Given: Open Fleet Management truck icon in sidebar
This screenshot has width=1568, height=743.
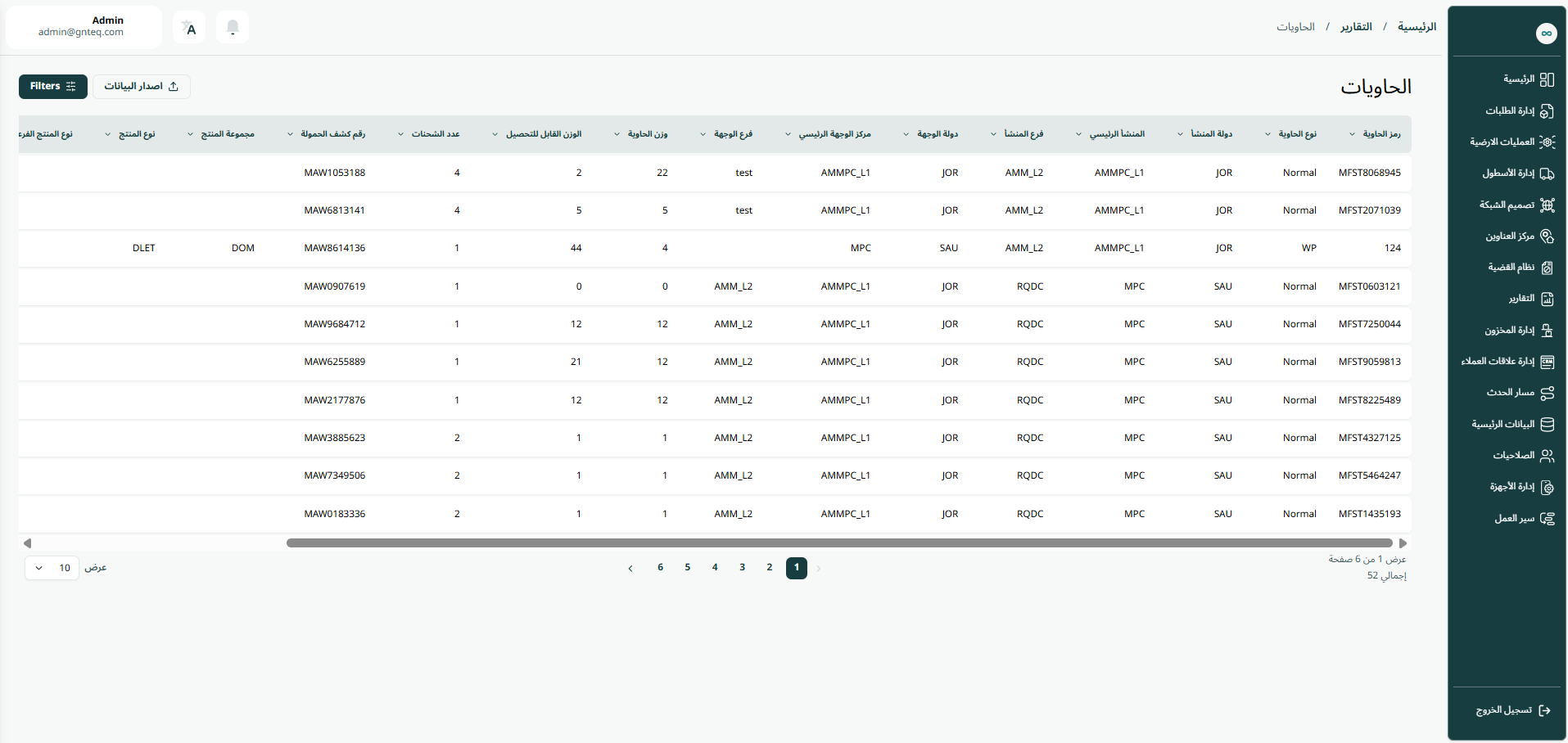Looking at the screenshot, I should click(x=1547, y=173).
